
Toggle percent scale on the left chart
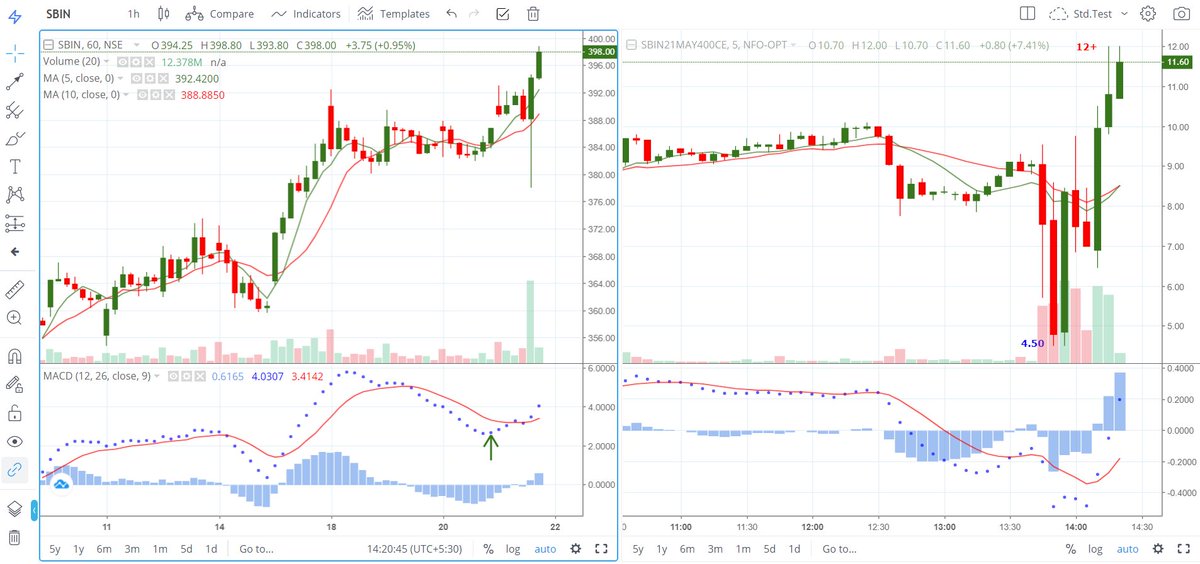point(488,548)
